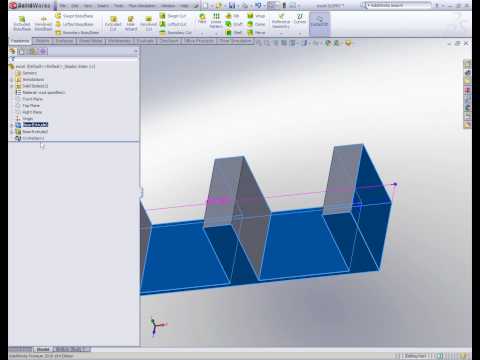Viewport: 480px width, 360px height.
Task: Choose the Swept Cut command
Action: pos(173,16)
